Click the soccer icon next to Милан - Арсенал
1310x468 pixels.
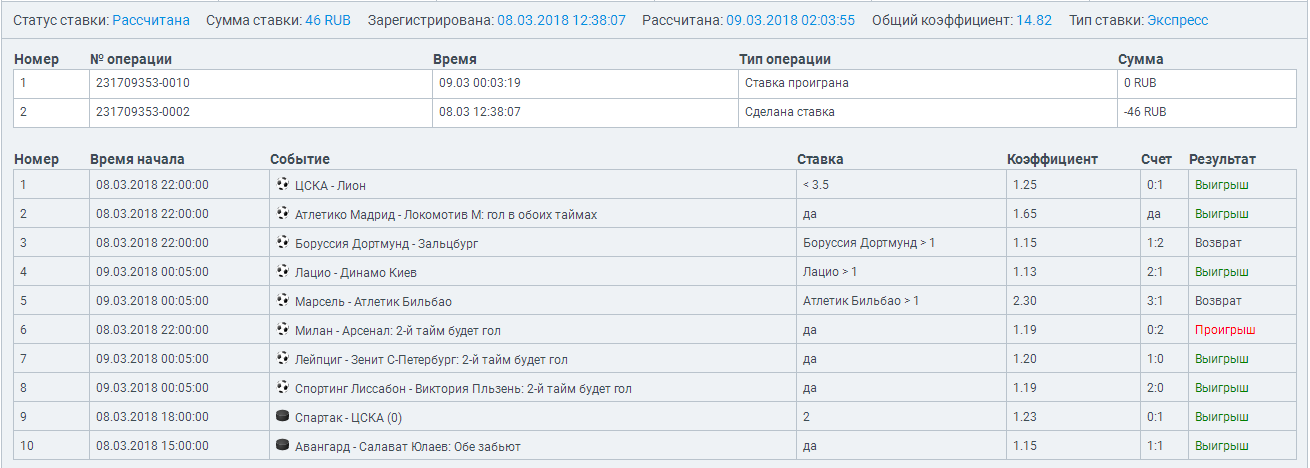pos(282,330)
